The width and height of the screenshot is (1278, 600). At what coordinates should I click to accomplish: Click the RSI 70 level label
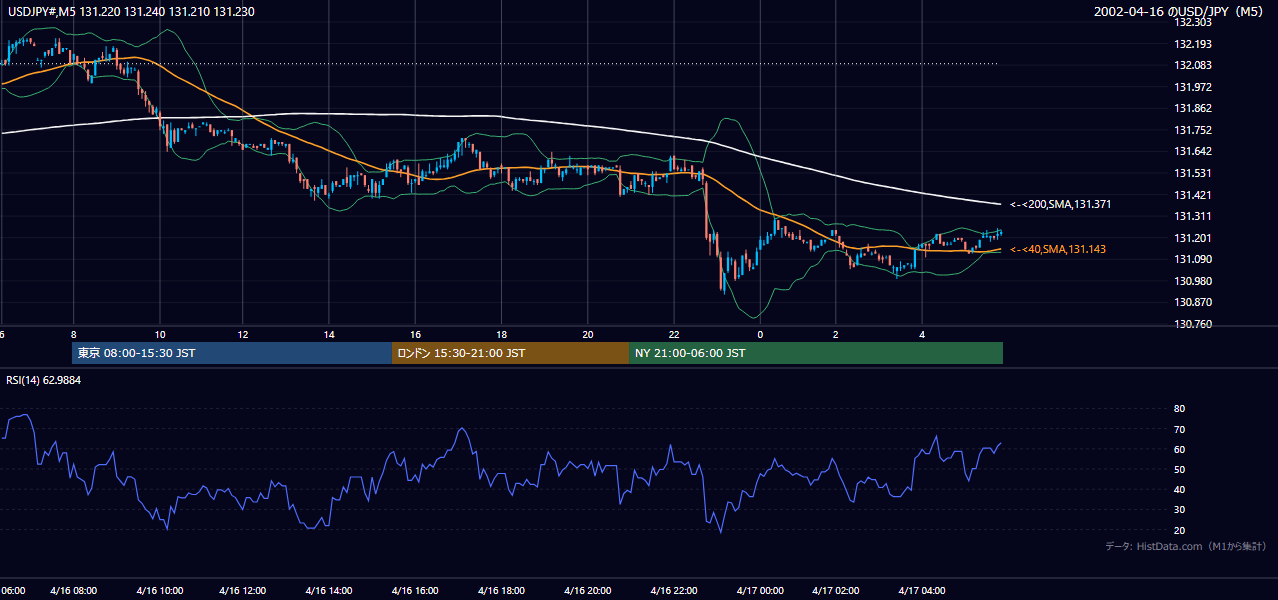coord(1179,429)
